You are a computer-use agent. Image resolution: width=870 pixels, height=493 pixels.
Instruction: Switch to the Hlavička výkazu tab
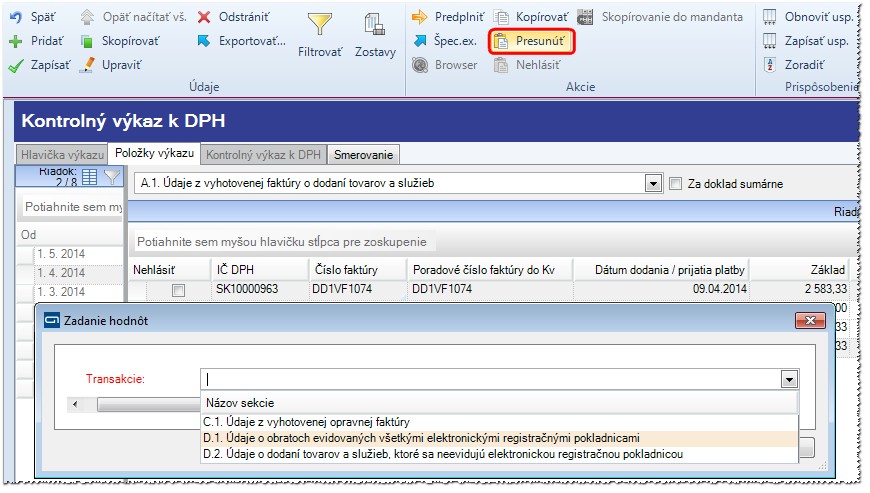[x=62, y=155]
